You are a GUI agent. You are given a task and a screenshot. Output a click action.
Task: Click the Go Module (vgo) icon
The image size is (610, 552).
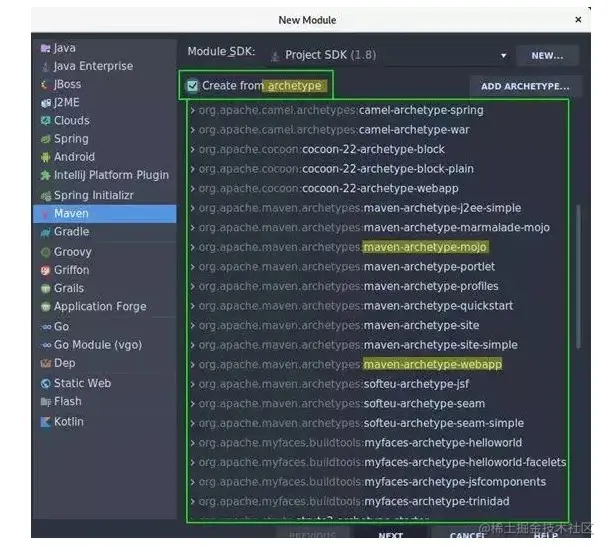(x=46, y=345)
